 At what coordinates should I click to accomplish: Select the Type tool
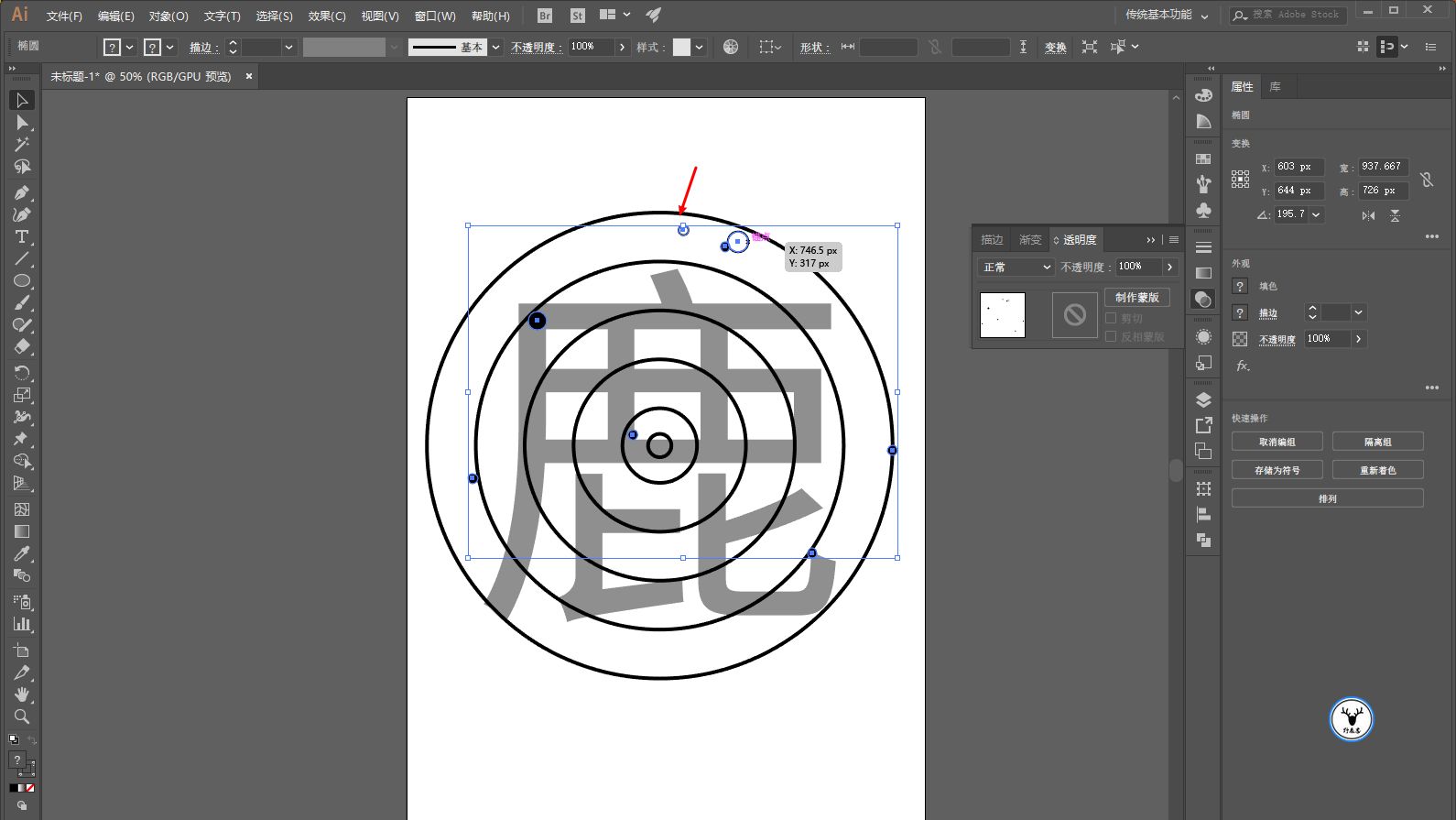pyautogui.click(x=22, y=236)
